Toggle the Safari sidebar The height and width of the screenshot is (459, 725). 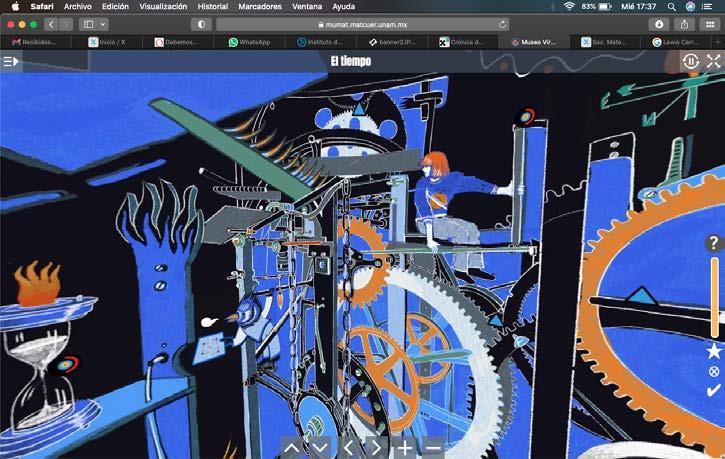click(x=89, y=24)
